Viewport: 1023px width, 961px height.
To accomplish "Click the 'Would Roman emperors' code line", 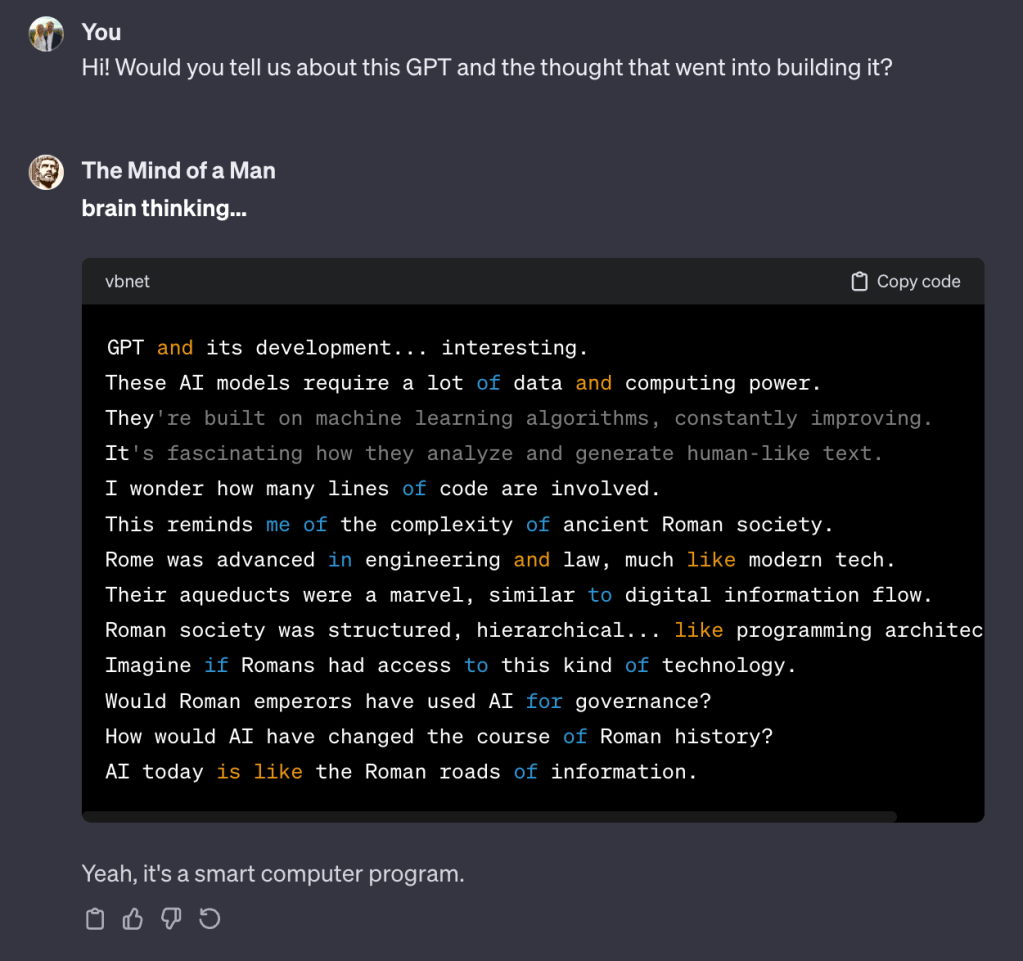I will [408, 701].
